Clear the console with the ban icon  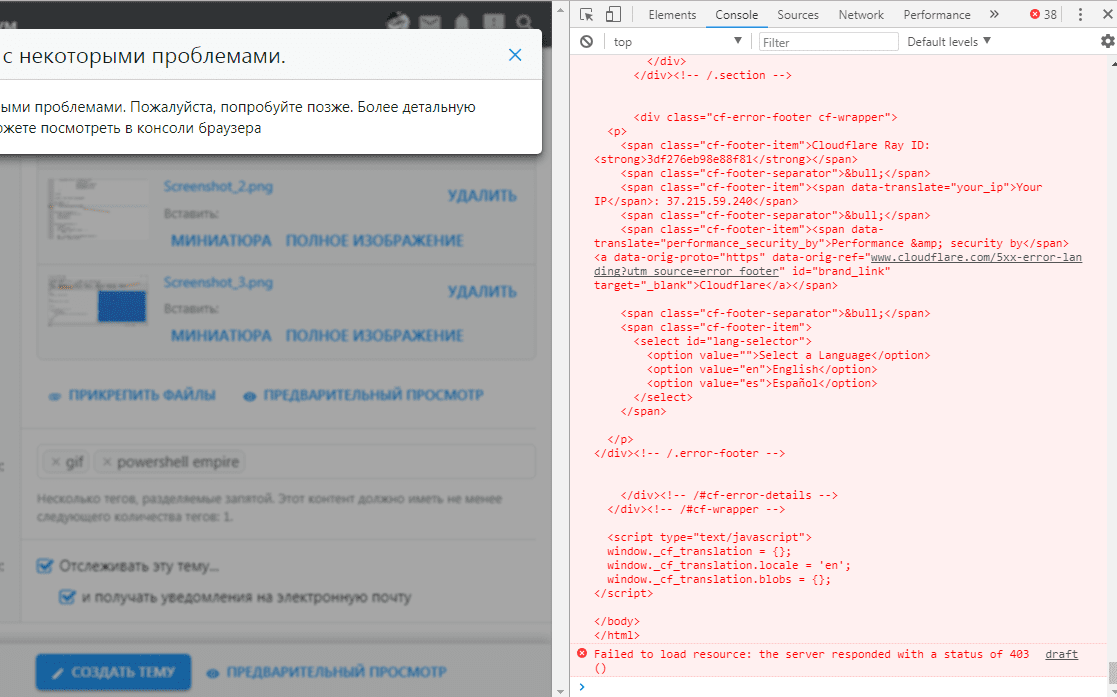pyautogui.click(x=587, y=41)
